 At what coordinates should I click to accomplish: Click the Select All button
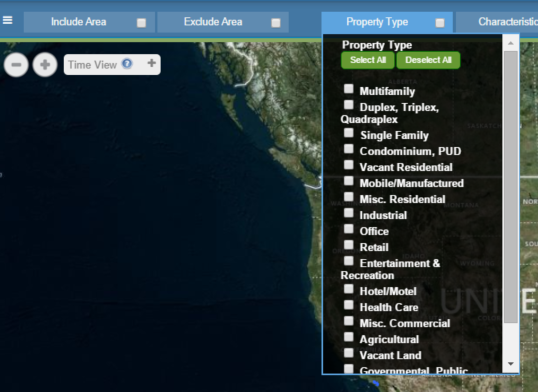point(368,60)
